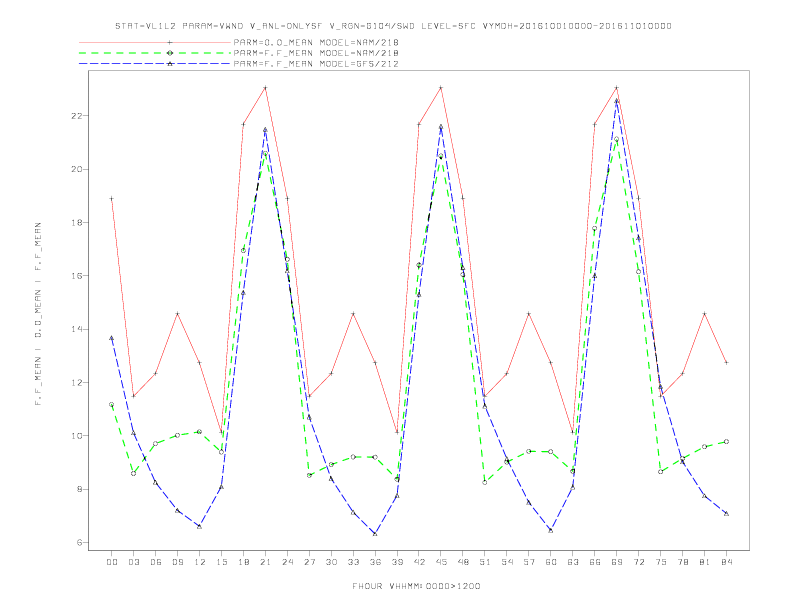The image size is (792, 612).
Task: Click x-axis tick label 24
Action: pyautogui.click(x=287, y=562)
